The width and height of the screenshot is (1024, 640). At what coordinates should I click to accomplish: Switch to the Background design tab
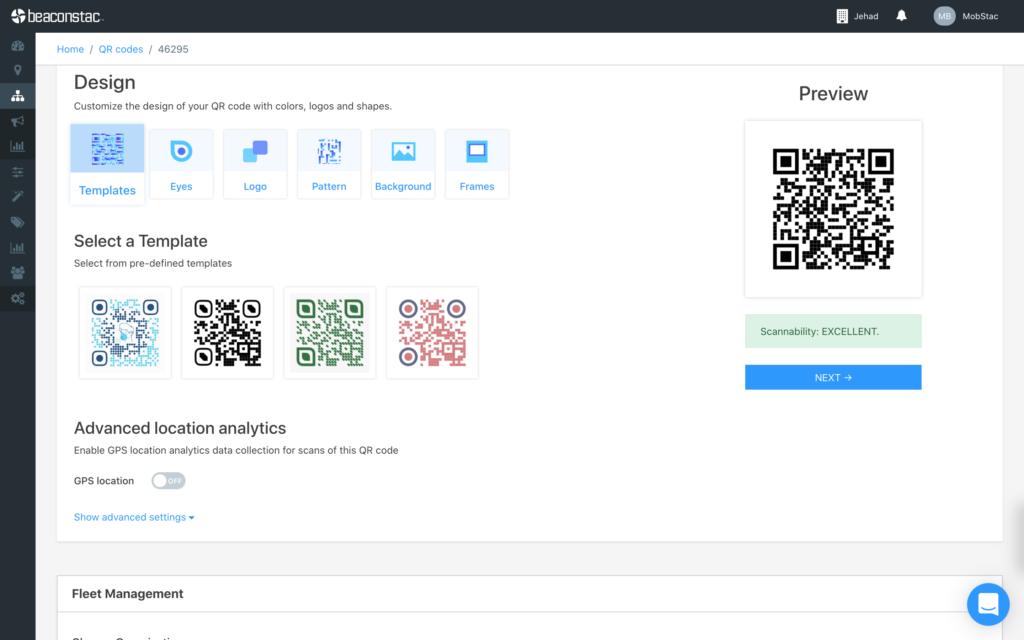click(x=403, y=164)
